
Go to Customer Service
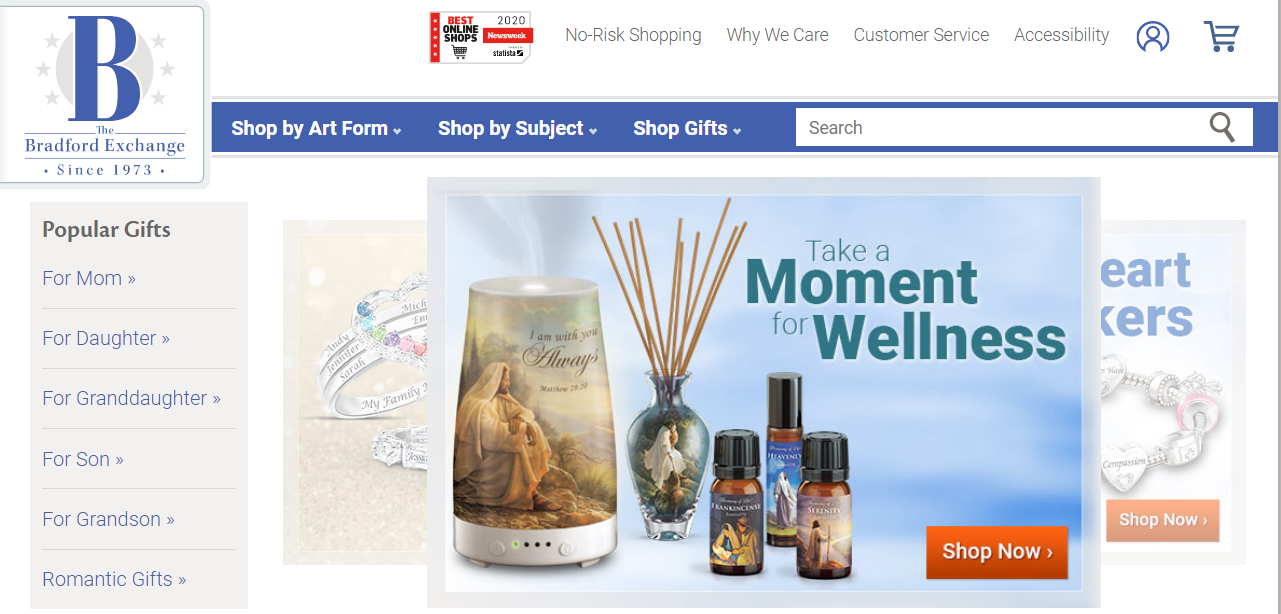pyautogui.click(x=921, y=35)
